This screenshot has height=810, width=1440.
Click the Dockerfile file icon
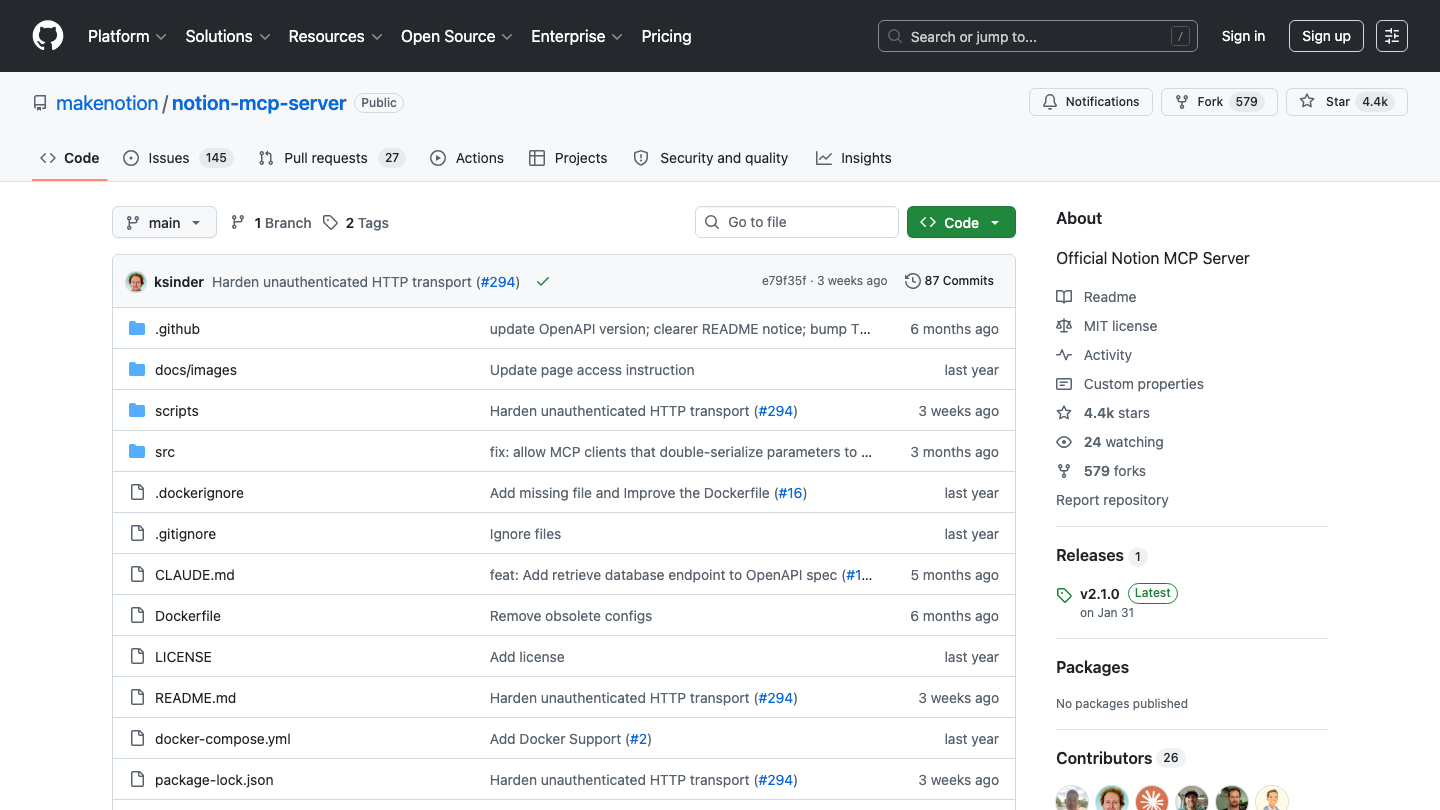pyautogui.click(x=137, y=616)
